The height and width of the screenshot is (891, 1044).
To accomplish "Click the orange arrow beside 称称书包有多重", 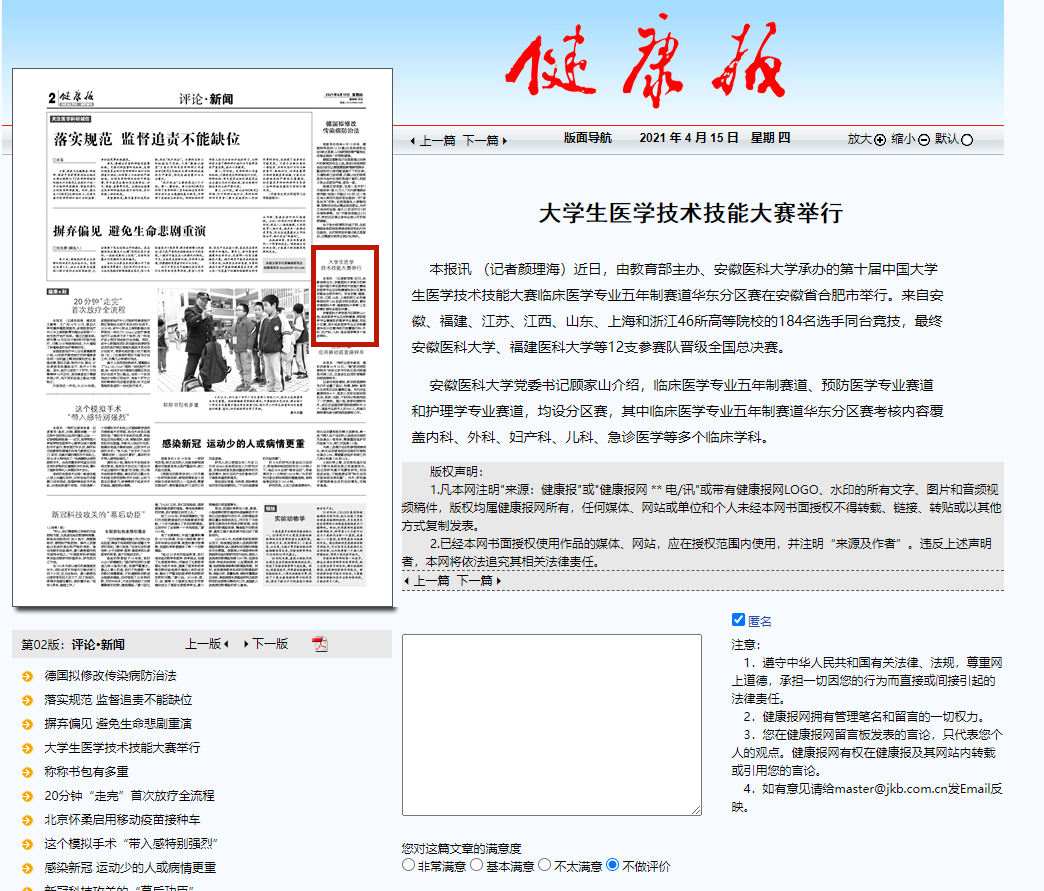I will point(27,772).
